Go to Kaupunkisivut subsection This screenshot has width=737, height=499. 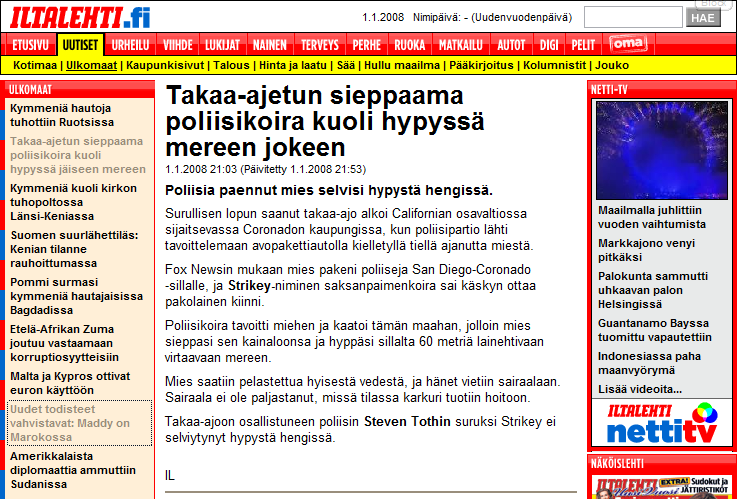pyautogui.click(x=165, y=65)
